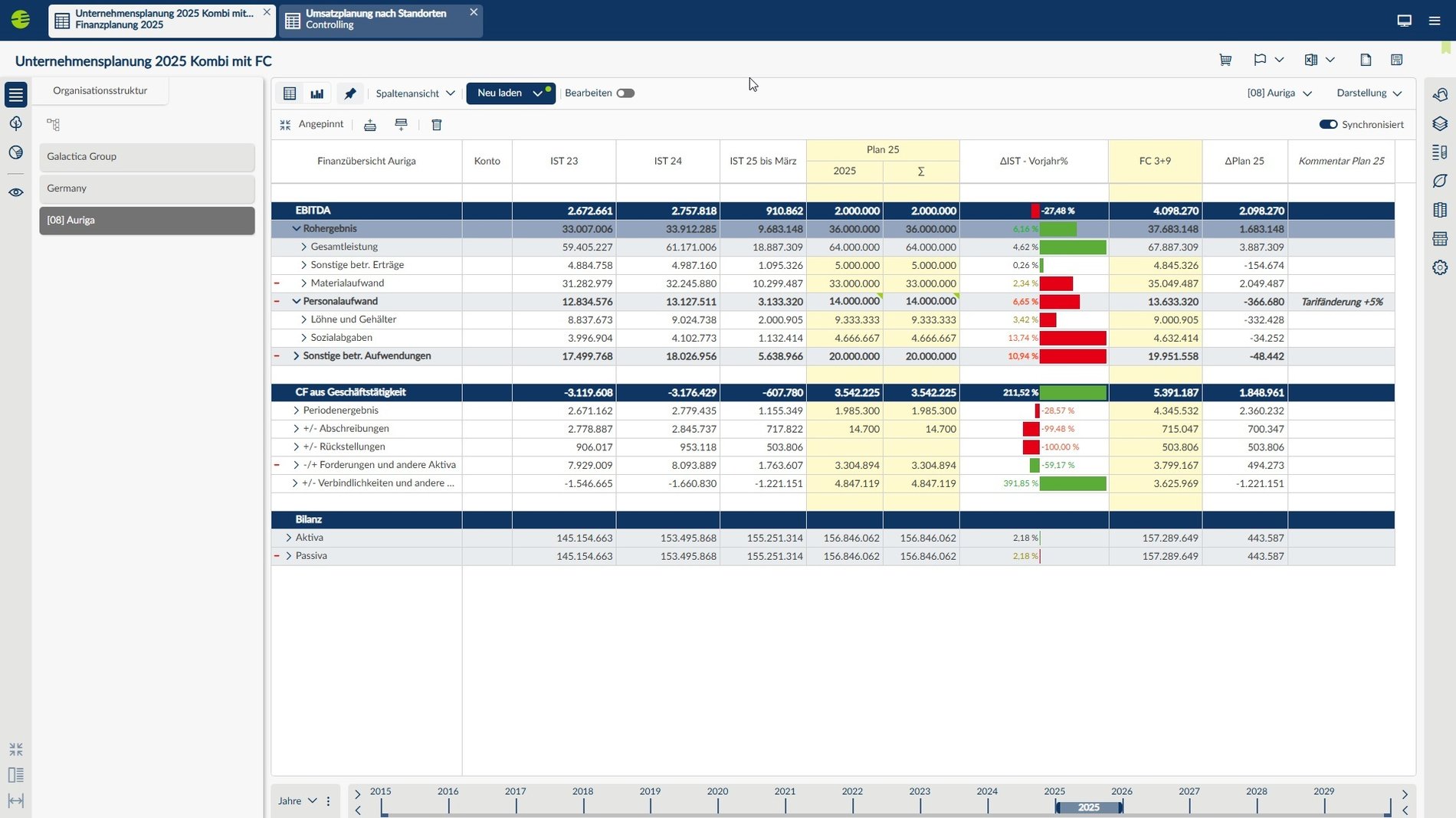
Task: Click the Neu laden button
Action: (500, 93)
